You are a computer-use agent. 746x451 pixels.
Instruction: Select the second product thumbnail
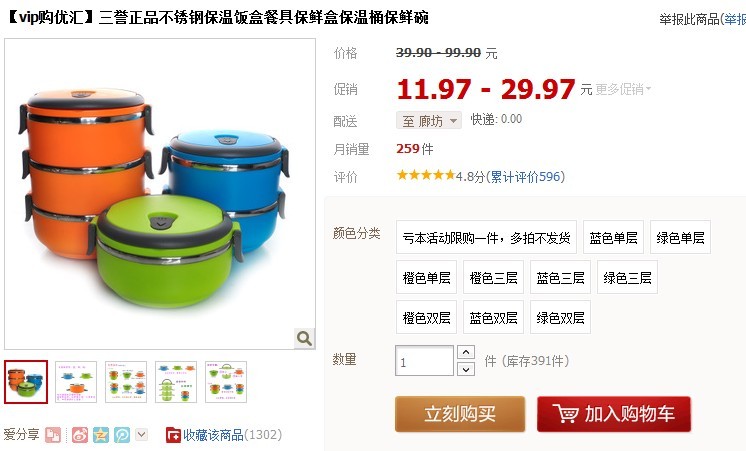point(76,382)
